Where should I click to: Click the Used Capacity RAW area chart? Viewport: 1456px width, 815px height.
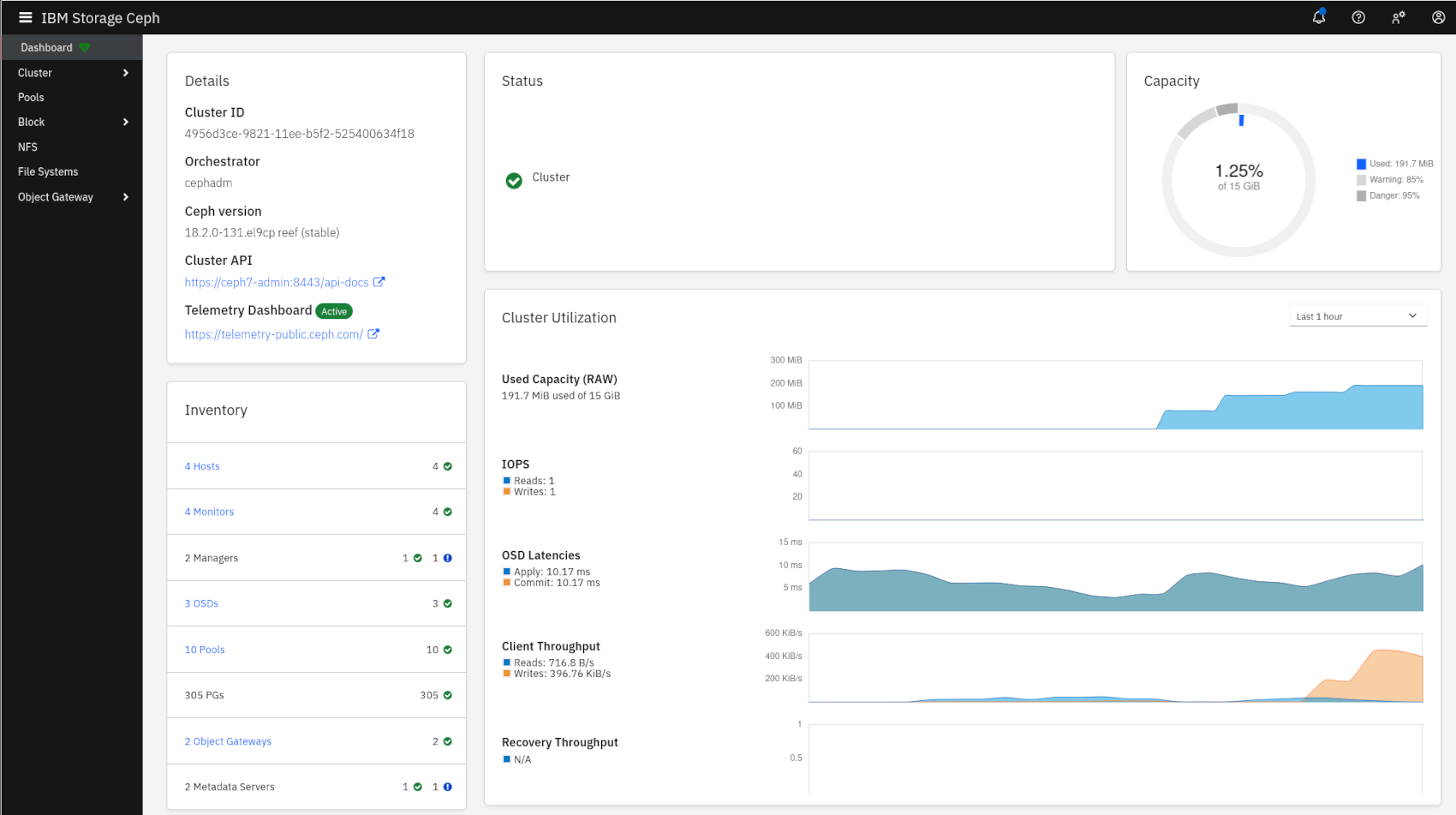1115,394
